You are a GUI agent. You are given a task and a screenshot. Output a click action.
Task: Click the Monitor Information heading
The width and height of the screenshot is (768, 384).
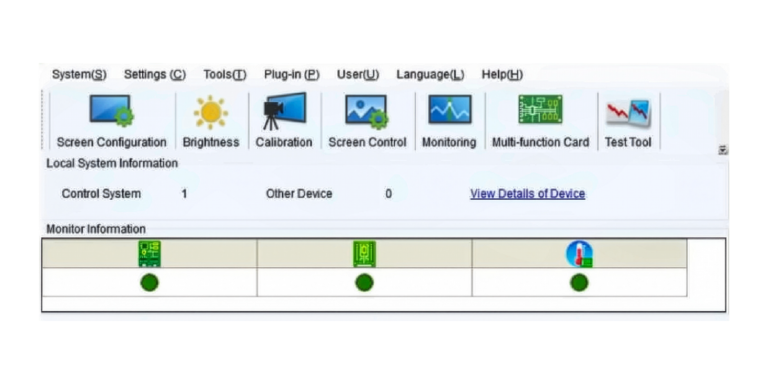pyautogui.click(x=96, y=229)
